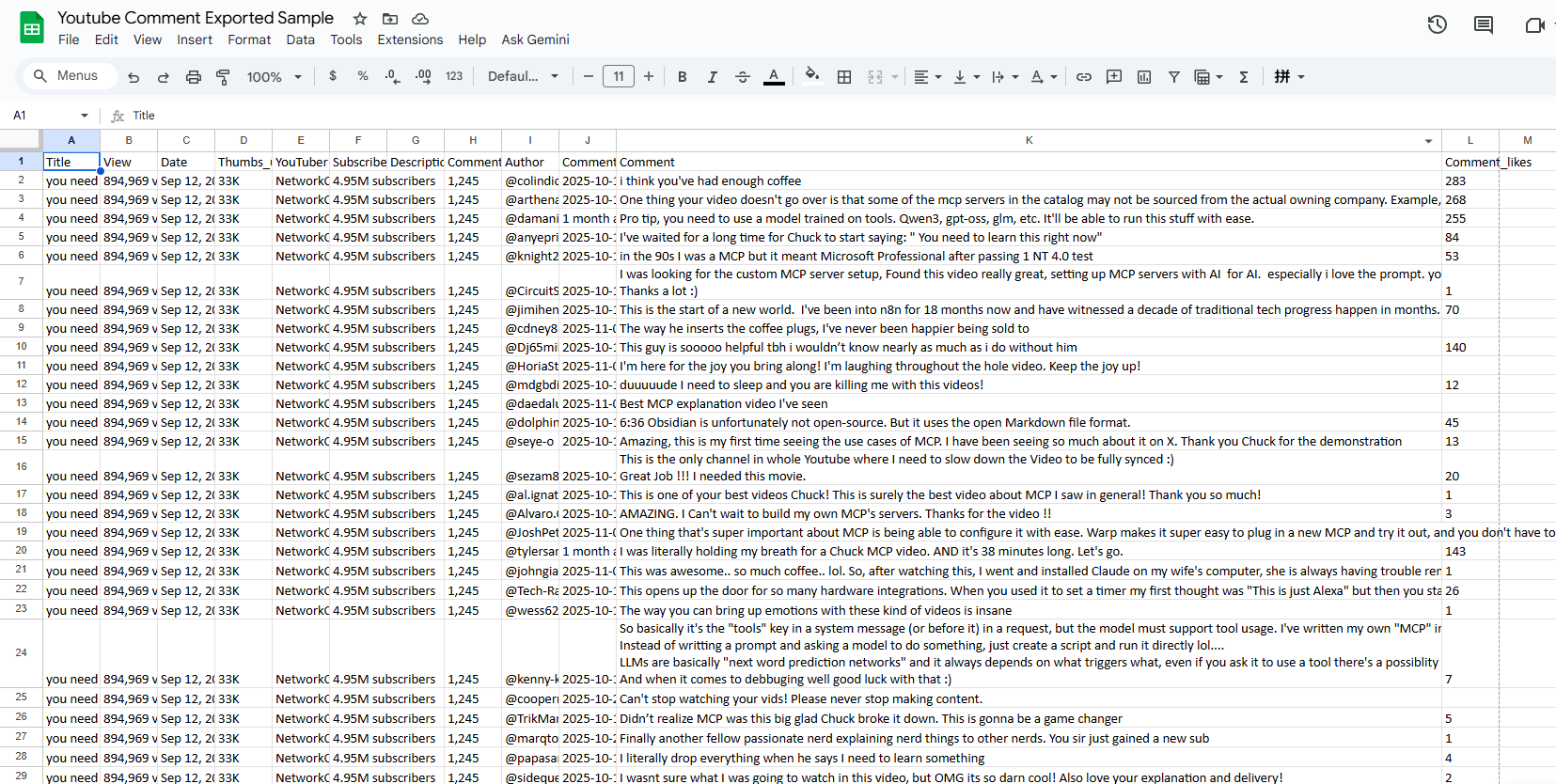Select comment 'i think you've had enough coffee'

(1029, 180)
